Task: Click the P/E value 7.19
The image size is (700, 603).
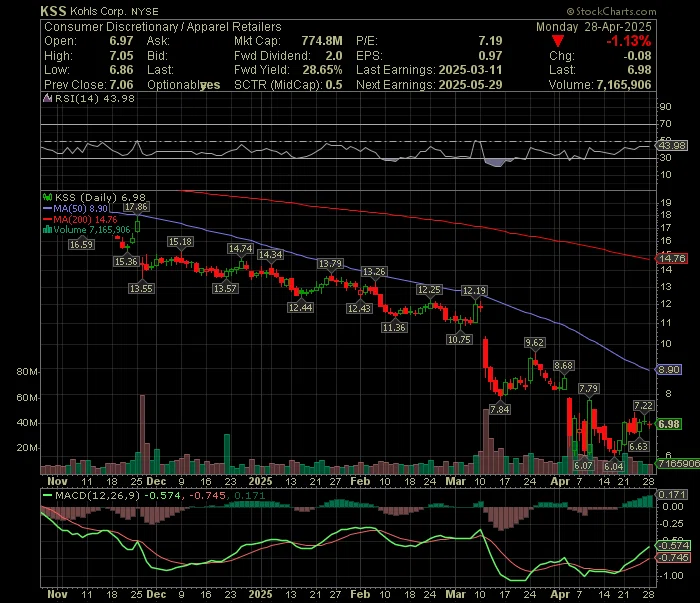Action: click(x=491, y=41)
